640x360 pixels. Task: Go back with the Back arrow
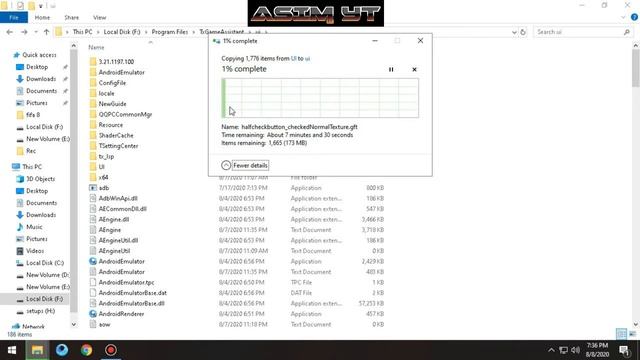click(10, 32)
